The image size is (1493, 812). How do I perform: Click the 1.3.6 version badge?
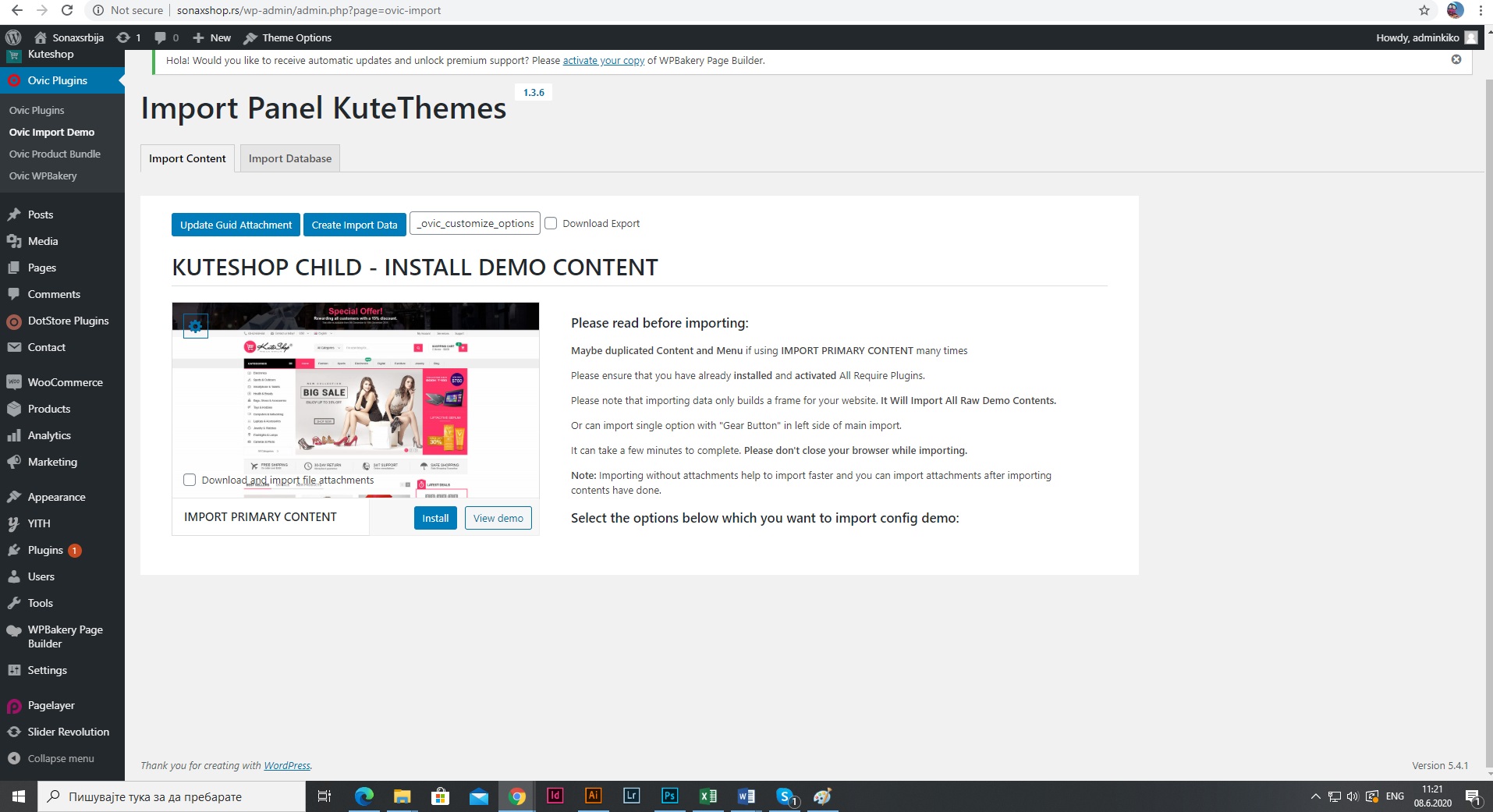pyautogui.click(x=534, y=92)
